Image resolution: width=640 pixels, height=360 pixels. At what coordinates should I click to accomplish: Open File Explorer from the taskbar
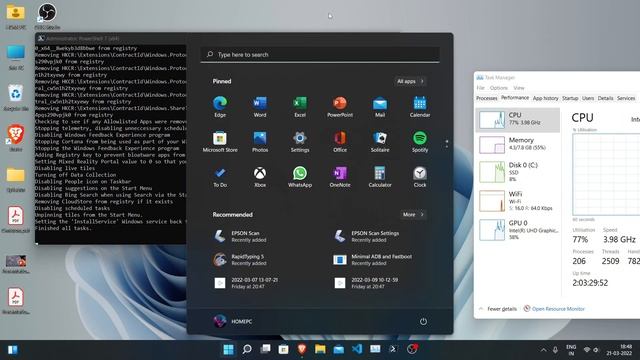tap(320, 349)
